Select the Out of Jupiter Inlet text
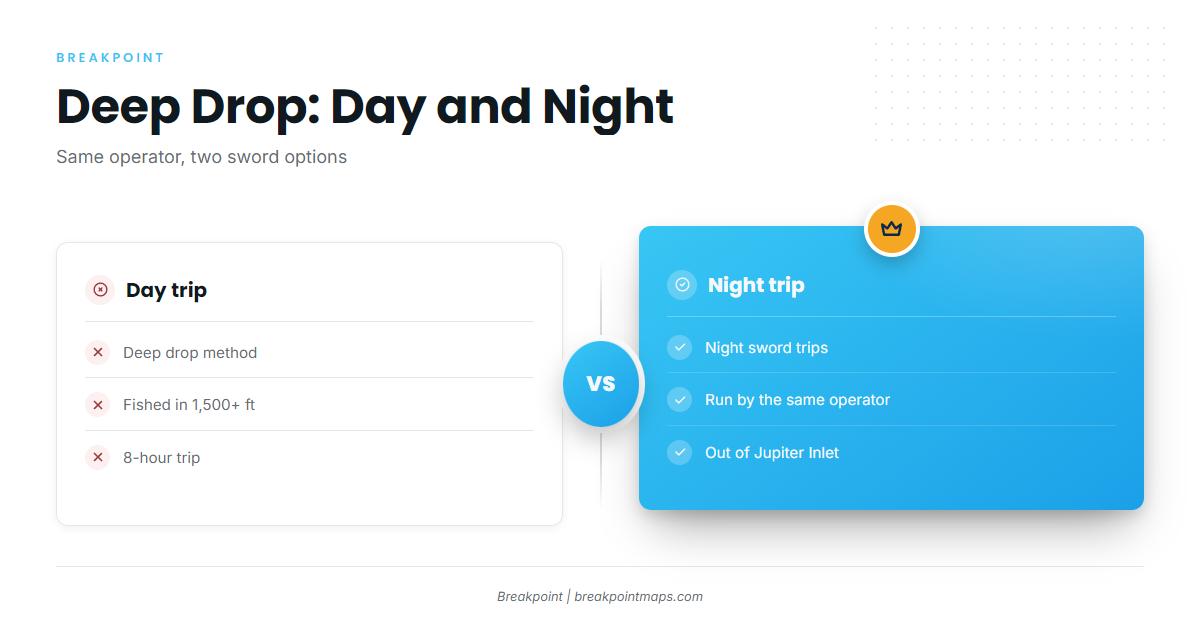This screenshot has height=630, width=1200. 772,453
